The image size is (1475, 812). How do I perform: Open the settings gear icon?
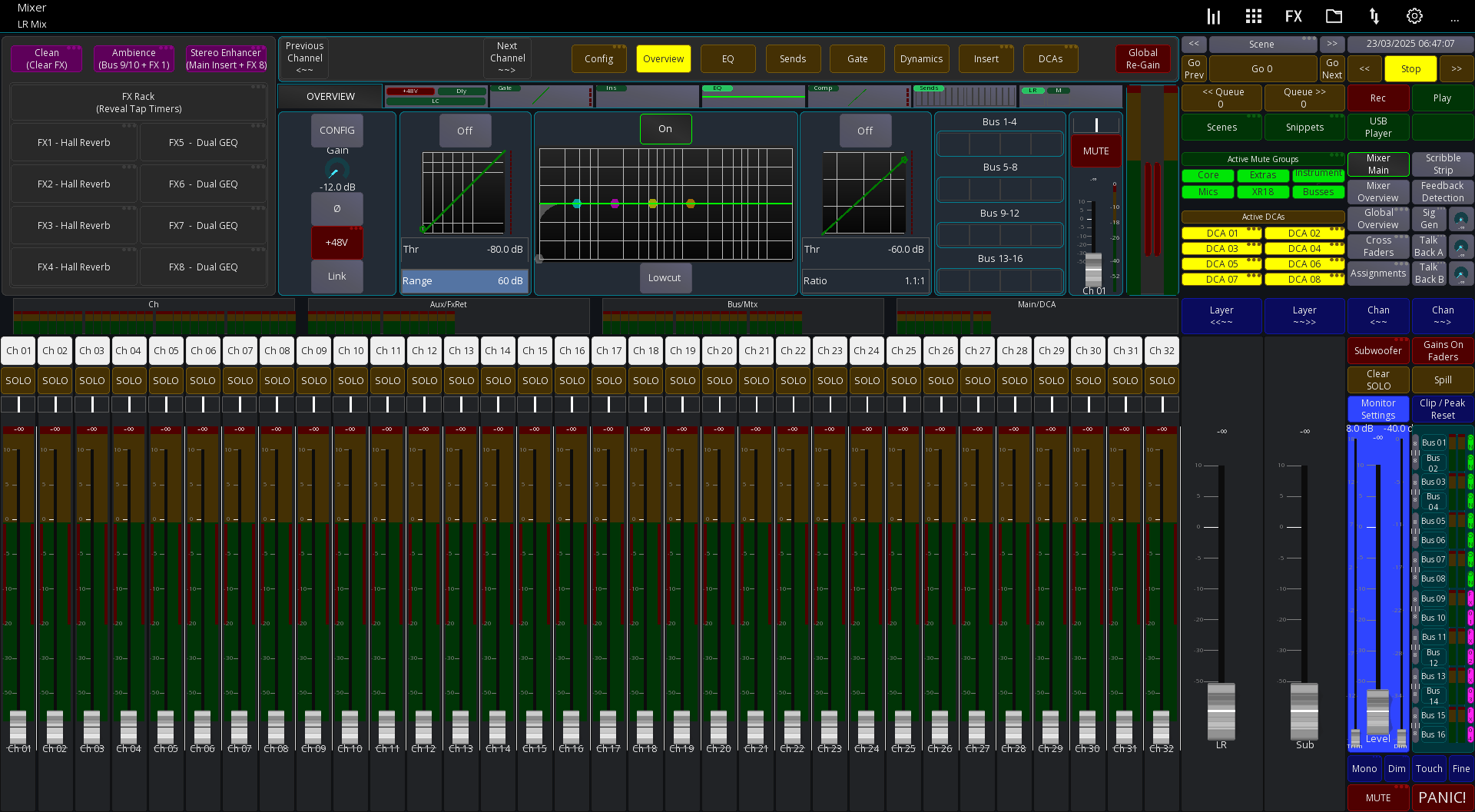(x=1414, y=16)
